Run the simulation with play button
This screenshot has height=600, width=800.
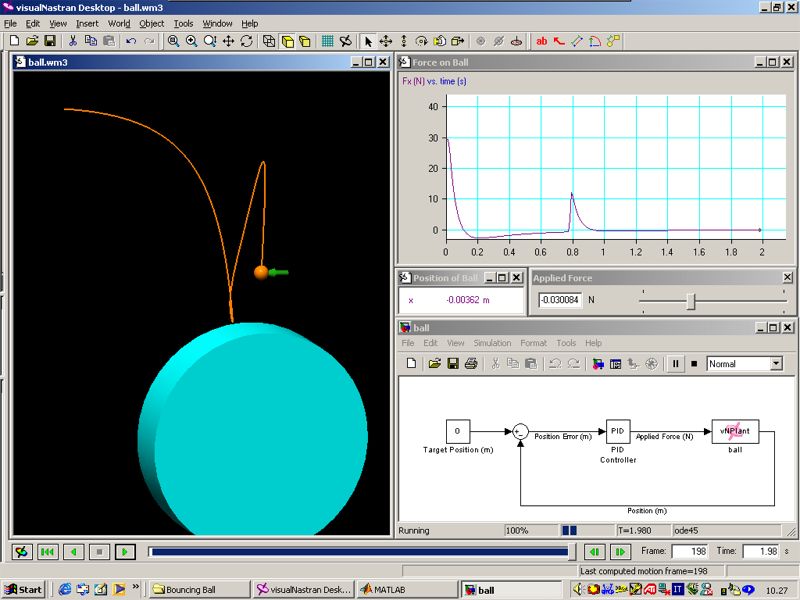coord(124,552)
